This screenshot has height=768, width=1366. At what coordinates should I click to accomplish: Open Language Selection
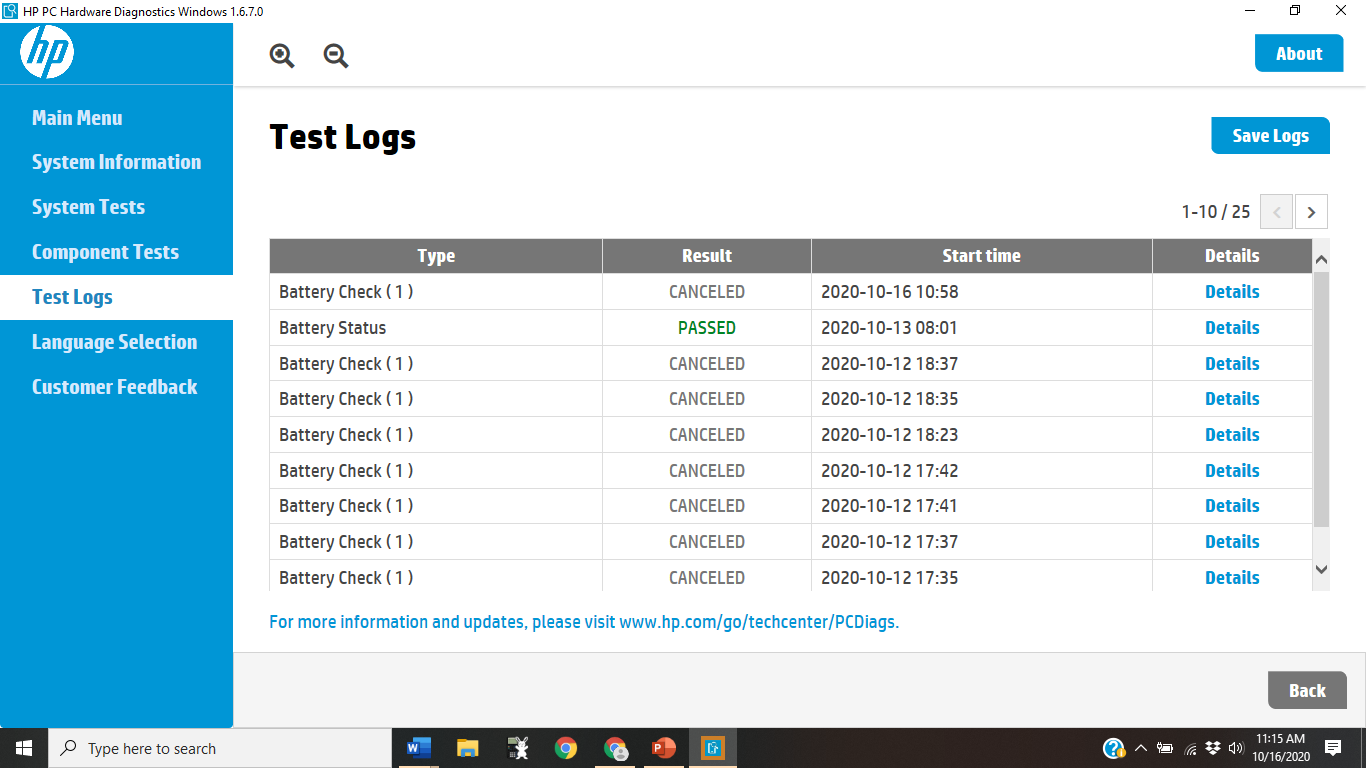(x=114, y=342)
